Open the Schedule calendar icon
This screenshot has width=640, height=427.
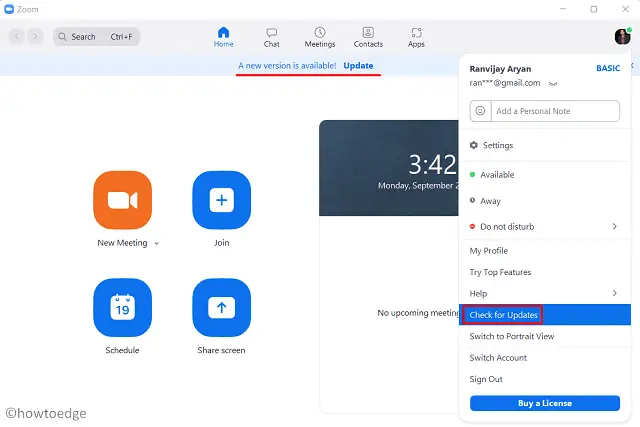click(122, 308)
